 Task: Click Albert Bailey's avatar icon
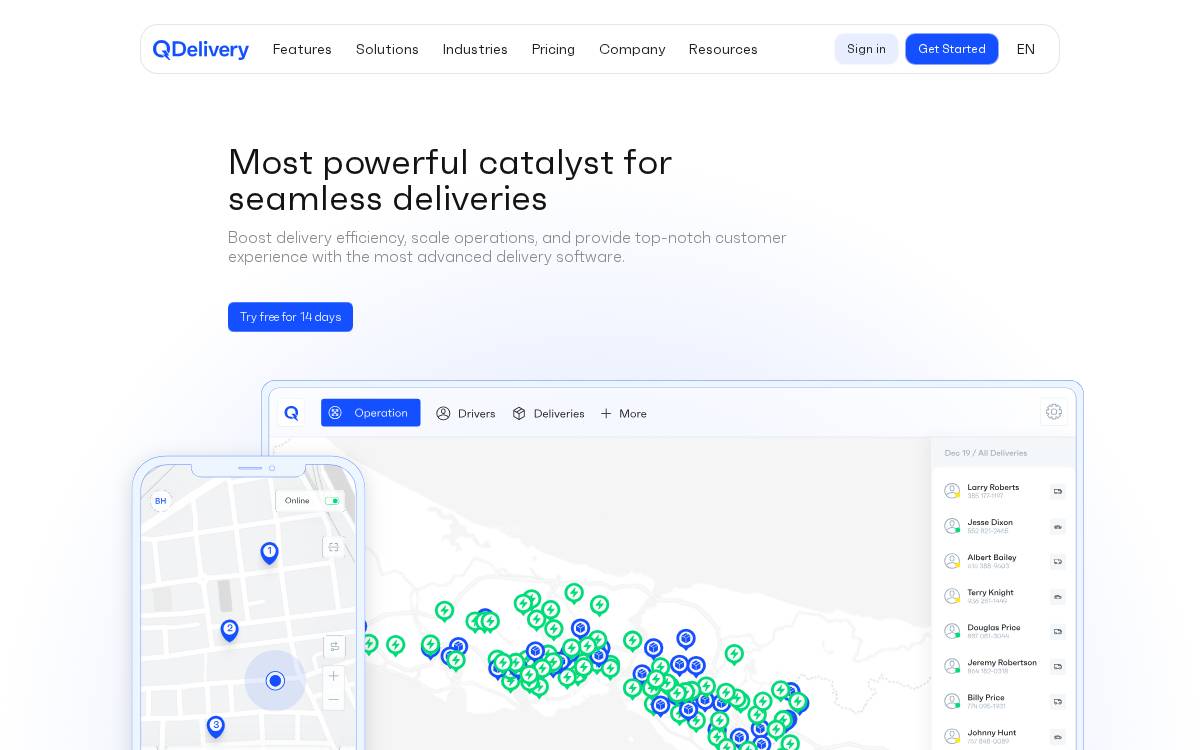952,561
